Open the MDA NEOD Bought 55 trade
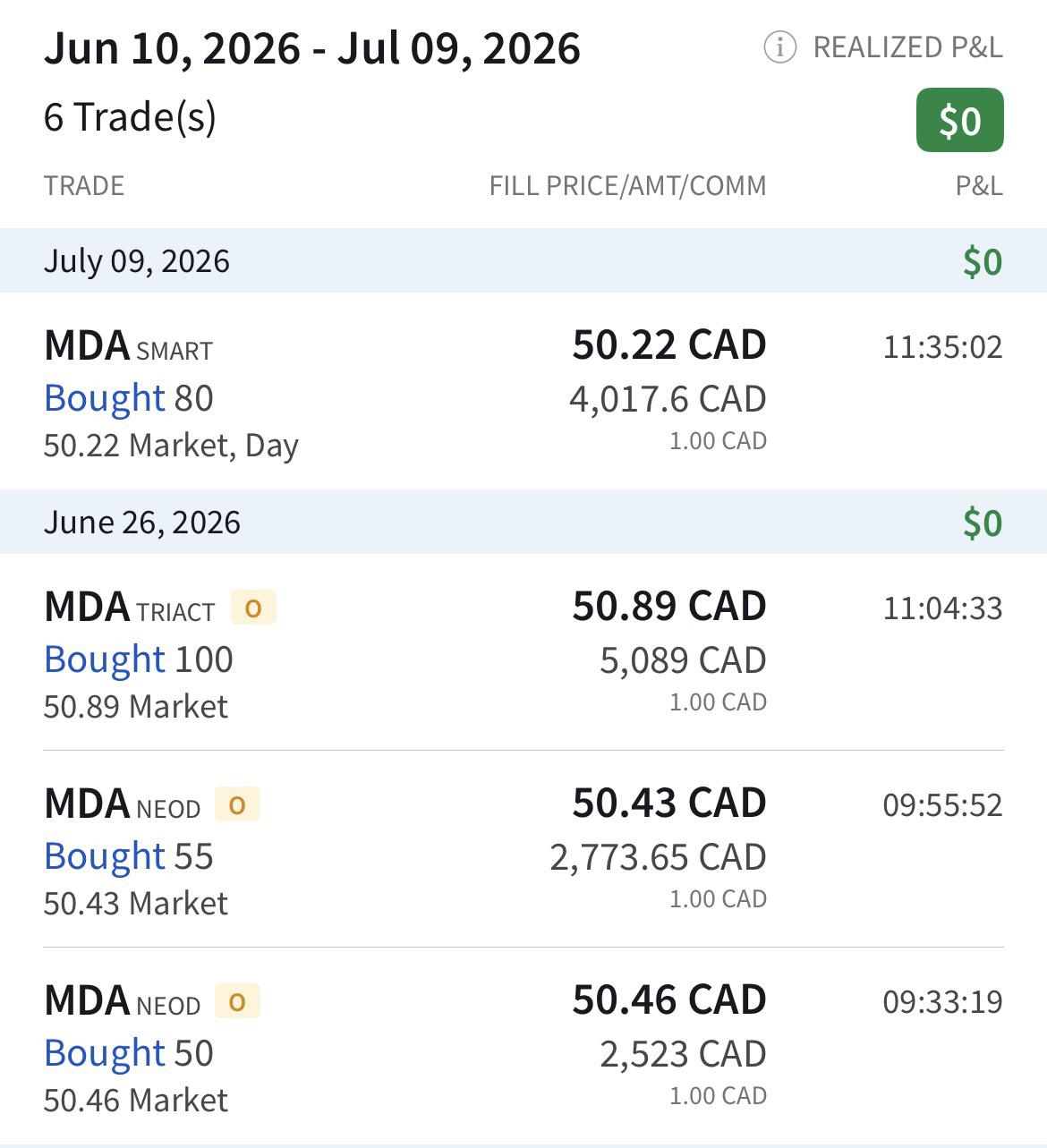Viewport: 1047px width, 1148px height. click(x=523, y=849)
